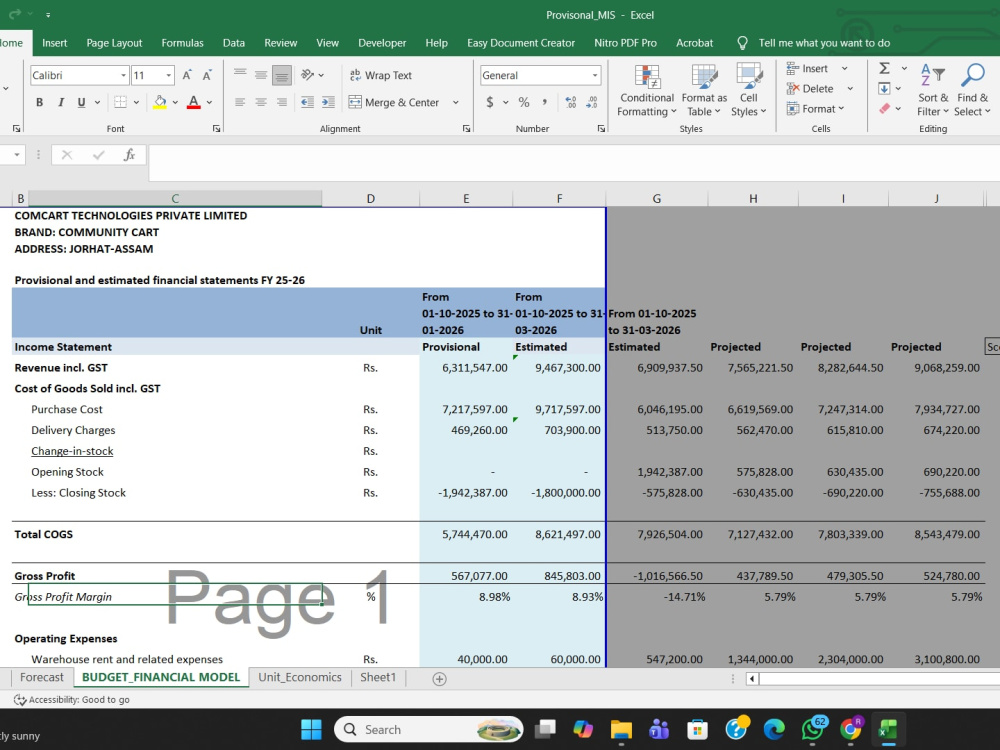Apply Accounting Number Format dollar icon
Viewport: 1000px width, 750px height.
(490, 102)
